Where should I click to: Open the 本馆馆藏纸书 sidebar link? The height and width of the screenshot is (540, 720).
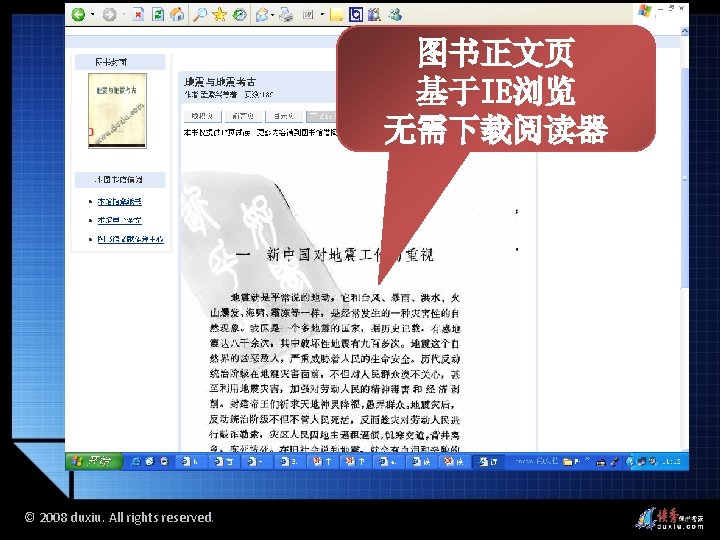pyautogui.click(x=119, y=202)
